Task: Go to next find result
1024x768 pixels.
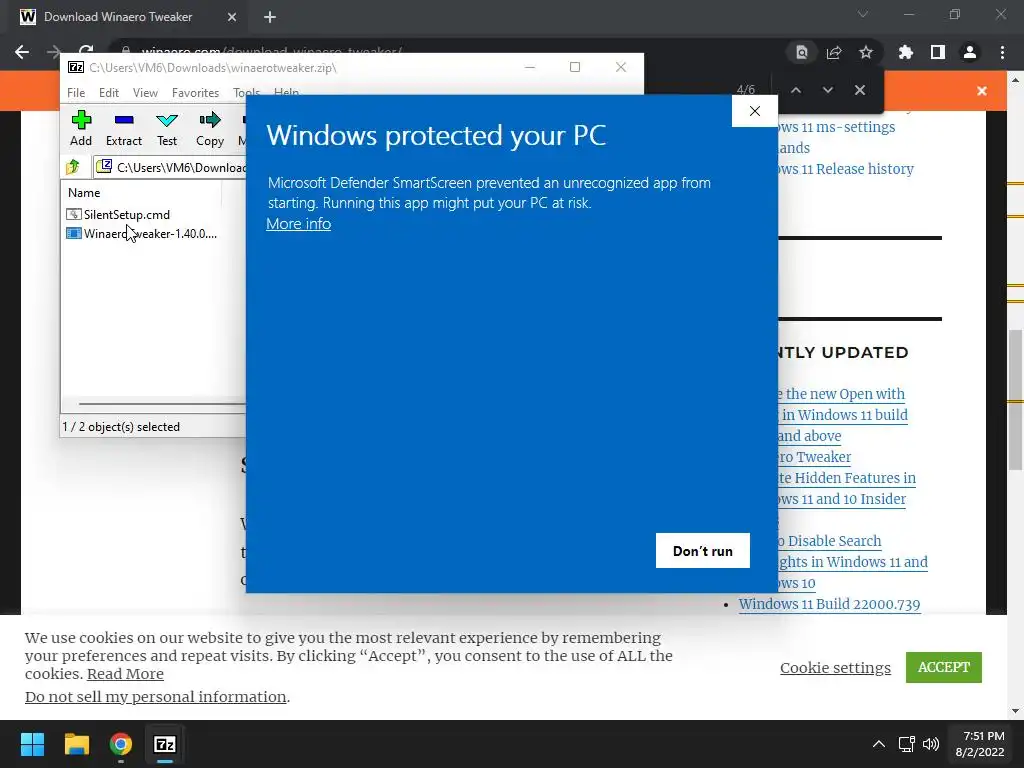Action: tap(827, 90)
